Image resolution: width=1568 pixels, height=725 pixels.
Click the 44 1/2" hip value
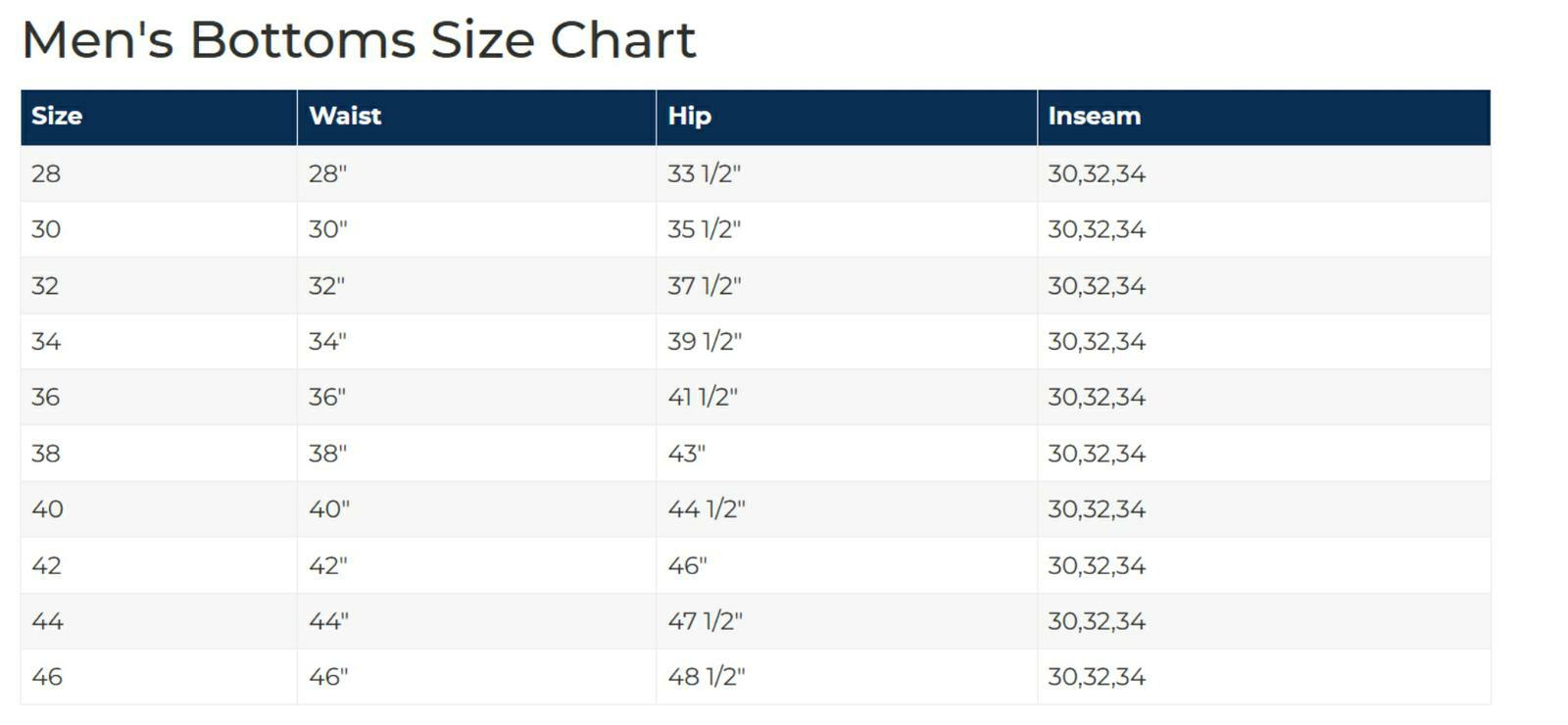coord(707,509)
